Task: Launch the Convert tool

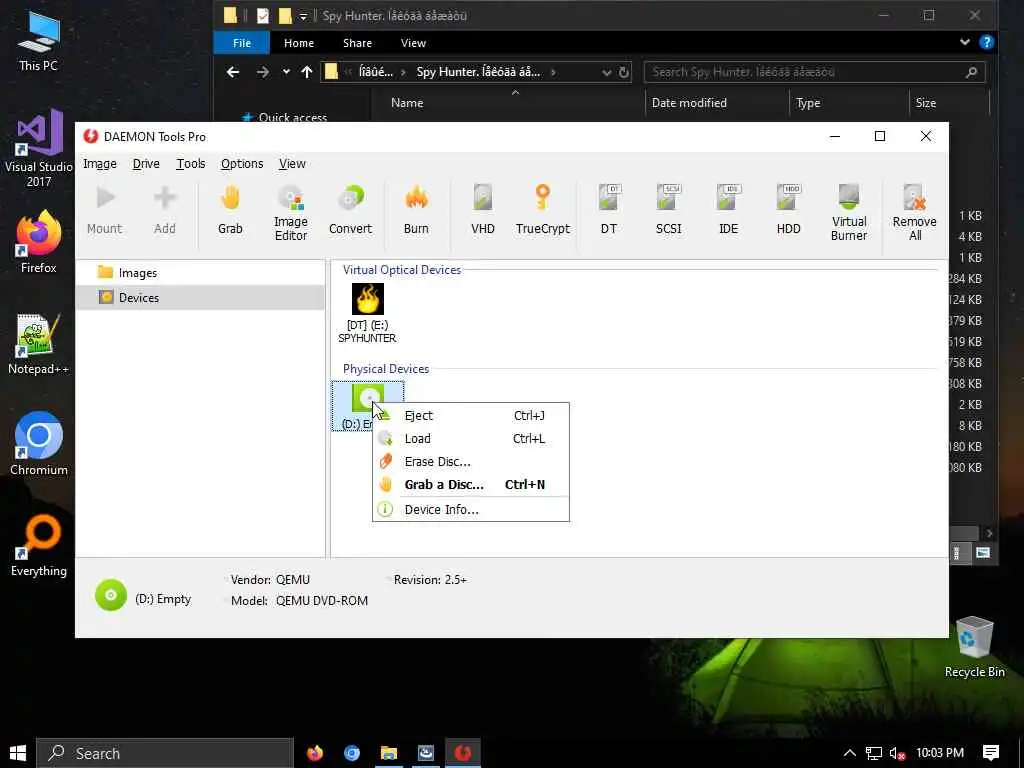Action: 350,210
